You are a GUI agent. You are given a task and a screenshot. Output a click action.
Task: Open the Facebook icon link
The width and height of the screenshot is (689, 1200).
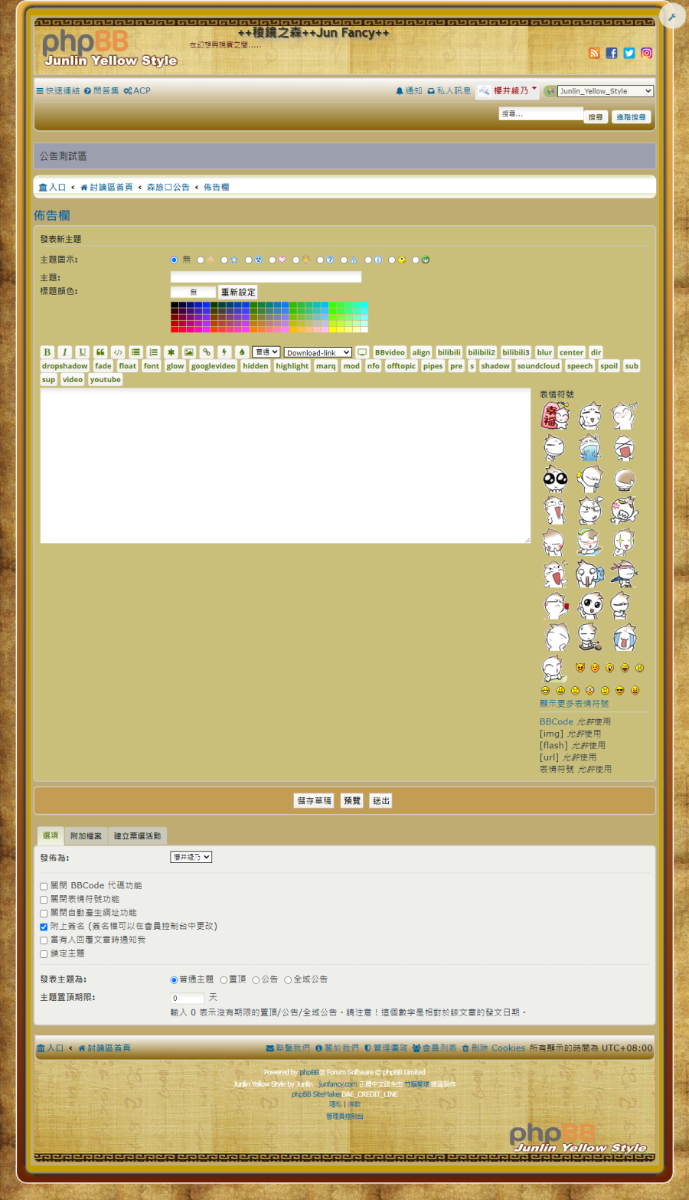(612, 53)
